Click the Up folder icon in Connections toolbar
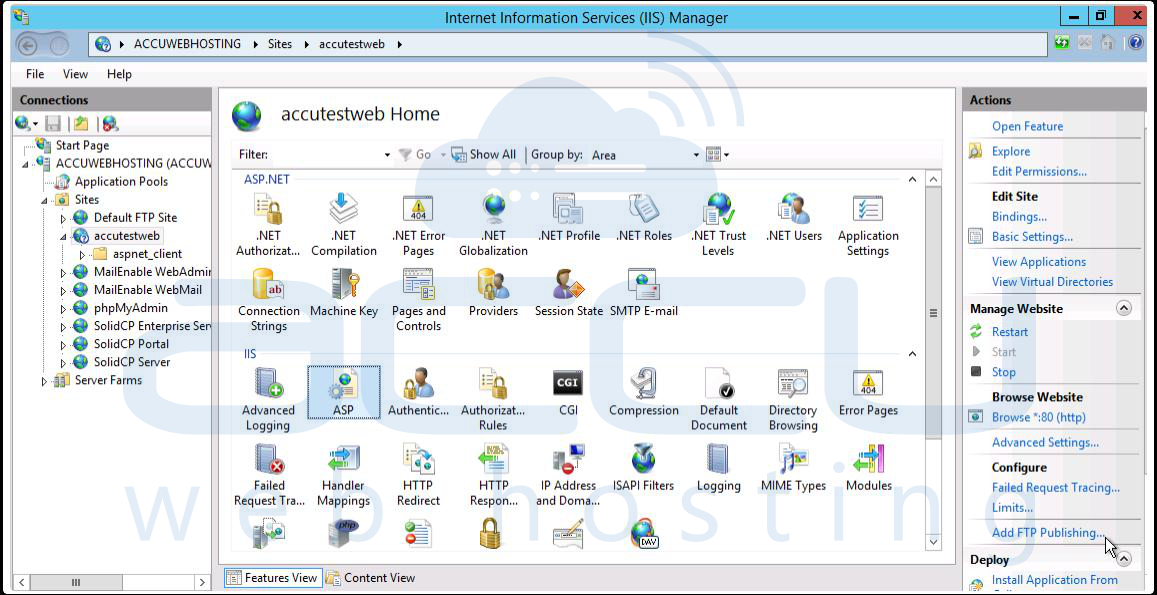 [x=81, y=123]
